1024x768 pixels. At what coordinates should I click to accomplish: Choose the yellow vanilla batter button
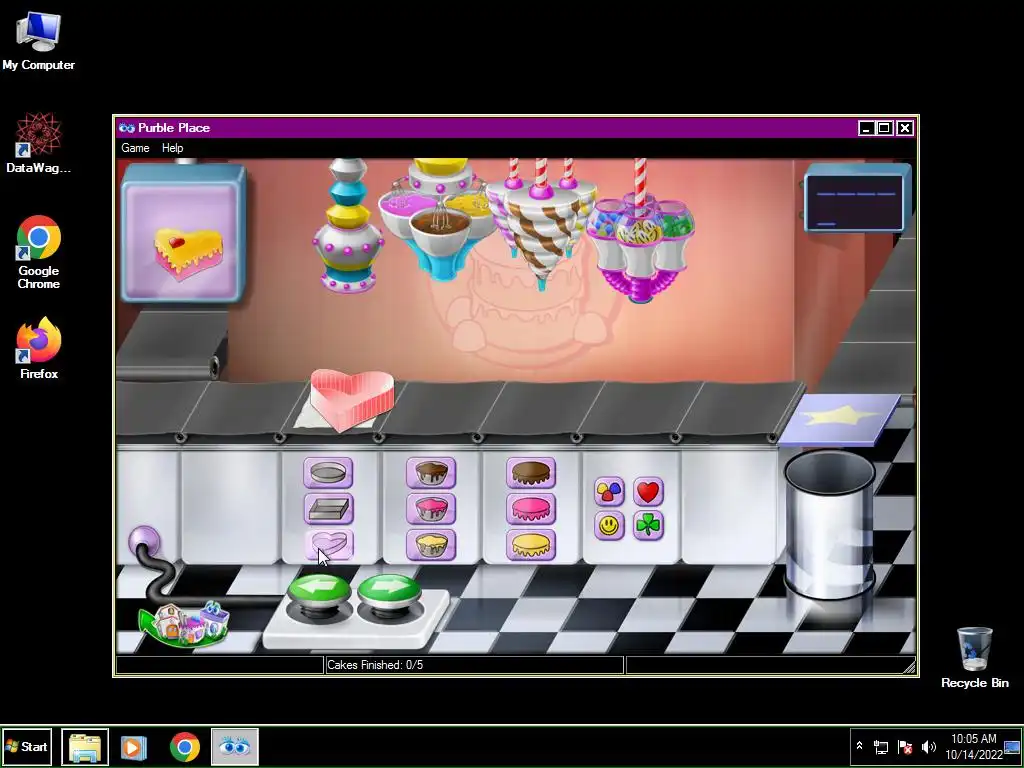[x=431, y=545]
